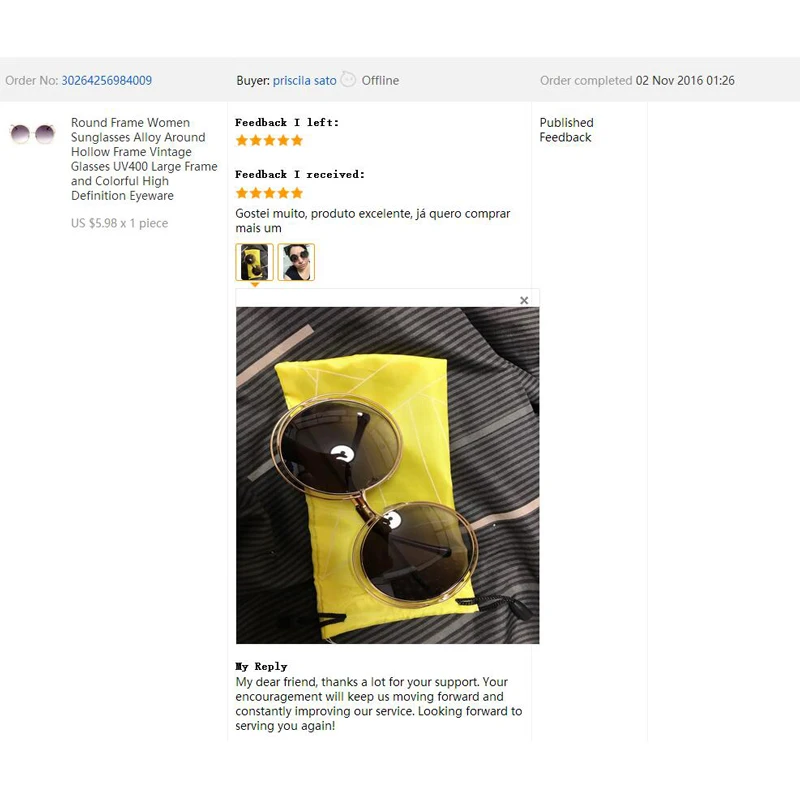Click the chat face icon beside buyer name
800x800 pixels.
point(348,79)
